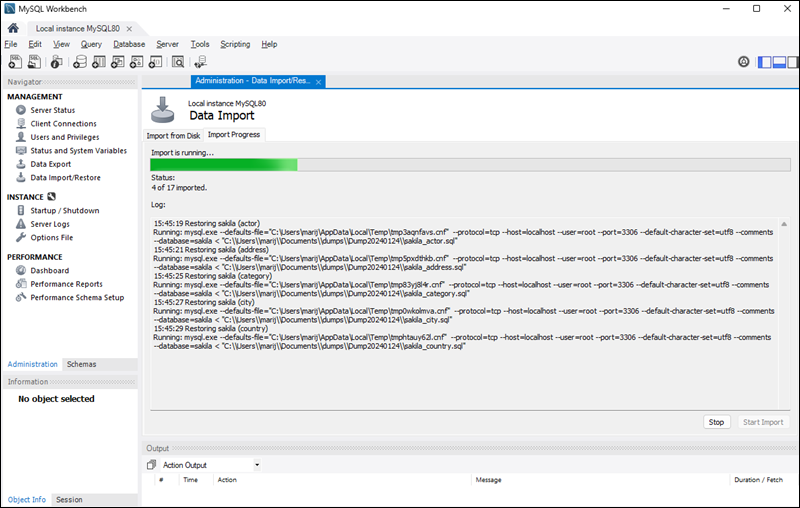Open Performance Schema Setup
Screen dimensions: 800x508
click(77, 297)
